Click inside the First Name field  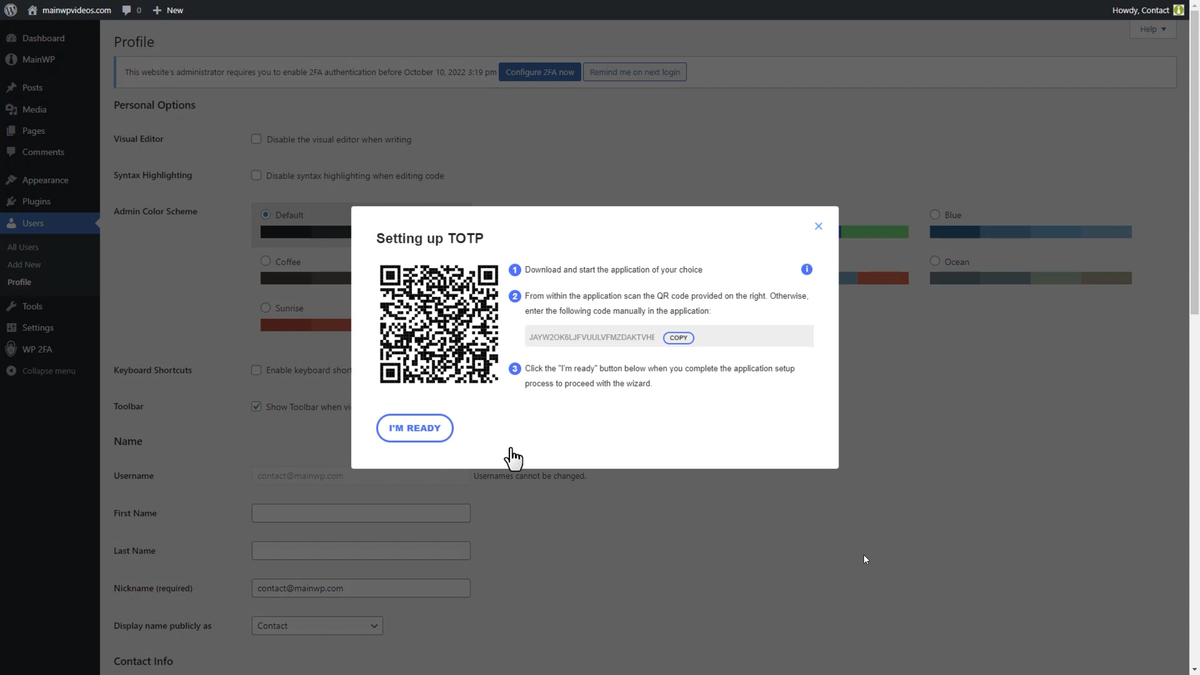[360, 512]
